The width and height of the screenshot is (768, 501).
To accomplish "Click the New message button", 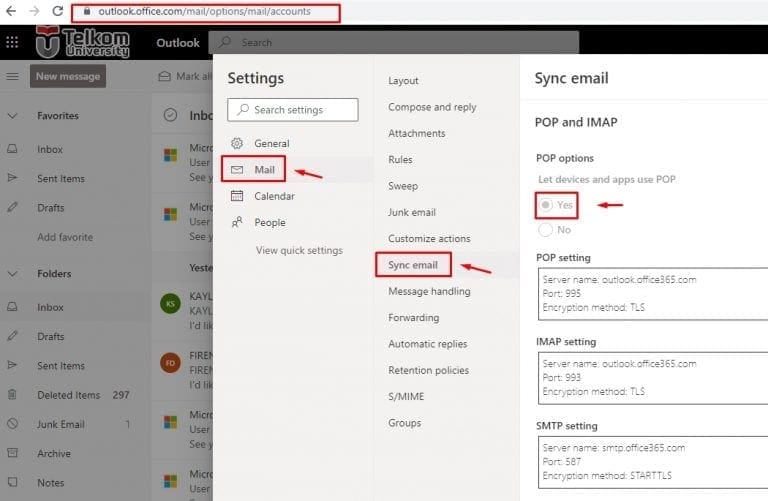I will (68, 76).
